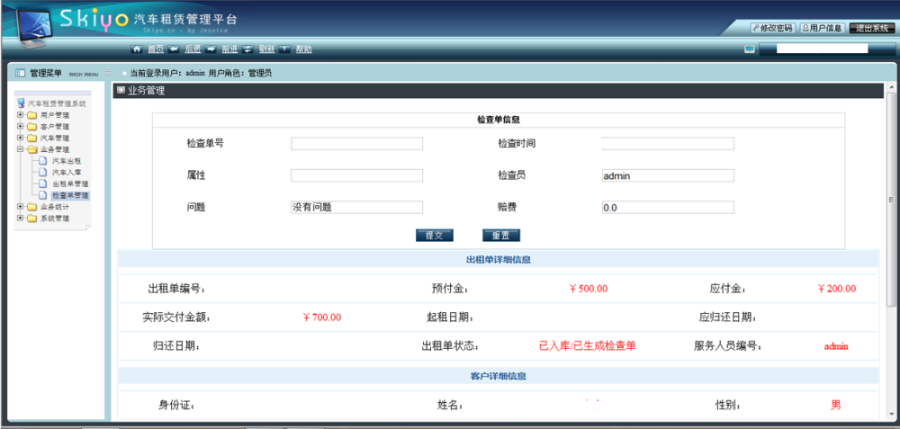This screenshot has width=900, height=429.
Task: Go forward with the 前进 link
Action: 230,49
